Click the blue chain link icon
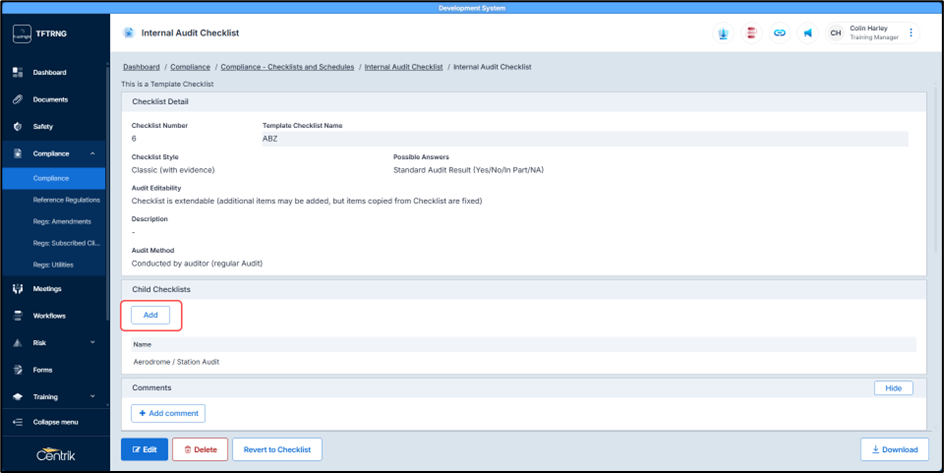This screenshot has width=944, height=473. coord(780,33)
